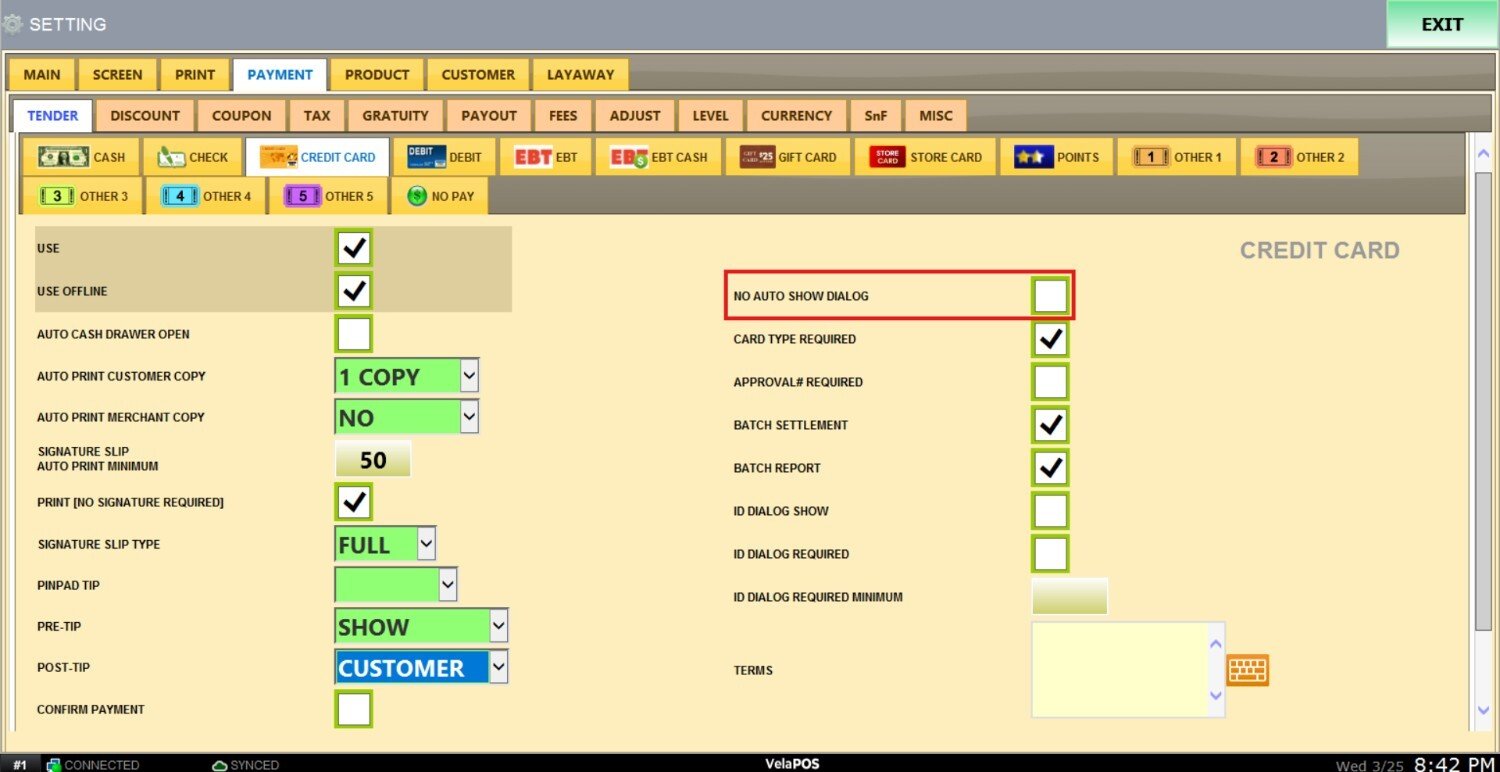
Task: Expand the Post-Tip dropdown
Action: (498, 667)
